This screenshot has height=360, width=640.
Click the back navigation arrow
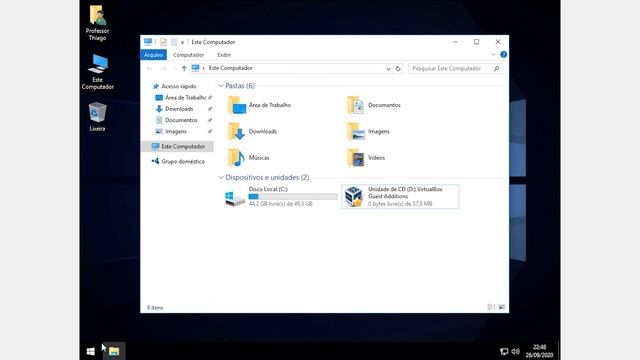point(149,69)
